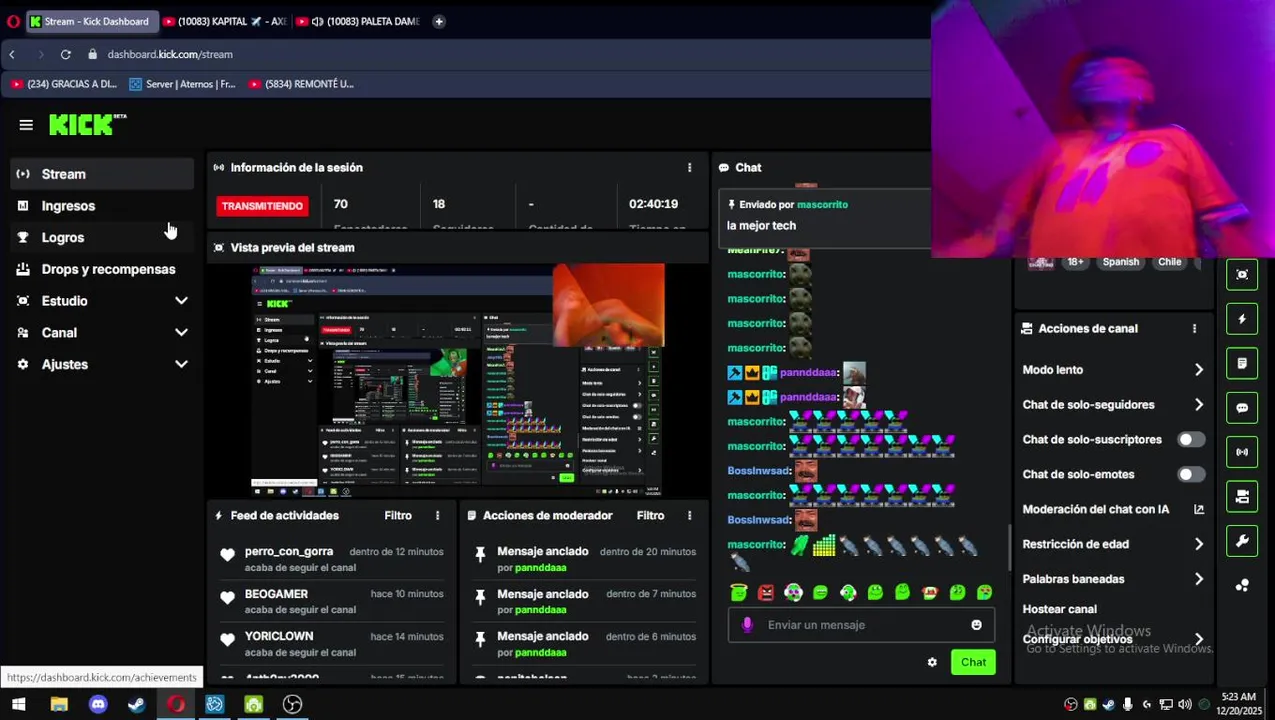Image resolution: width=1275 pixels, height=720 pixels.
Task: Open chat settings gear icon
Action: 932,662
